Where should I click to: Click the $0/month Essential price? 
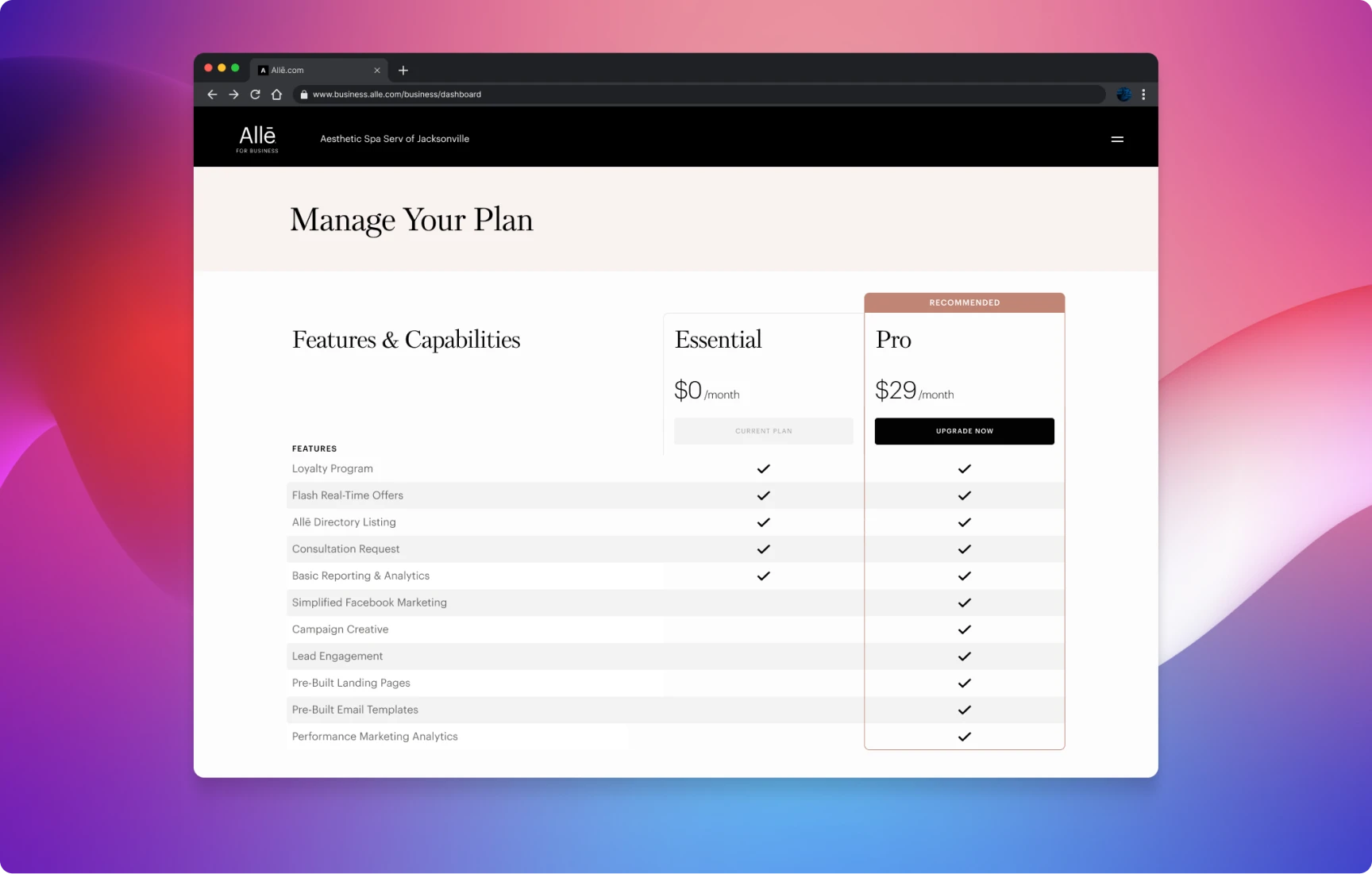[707, 391]
